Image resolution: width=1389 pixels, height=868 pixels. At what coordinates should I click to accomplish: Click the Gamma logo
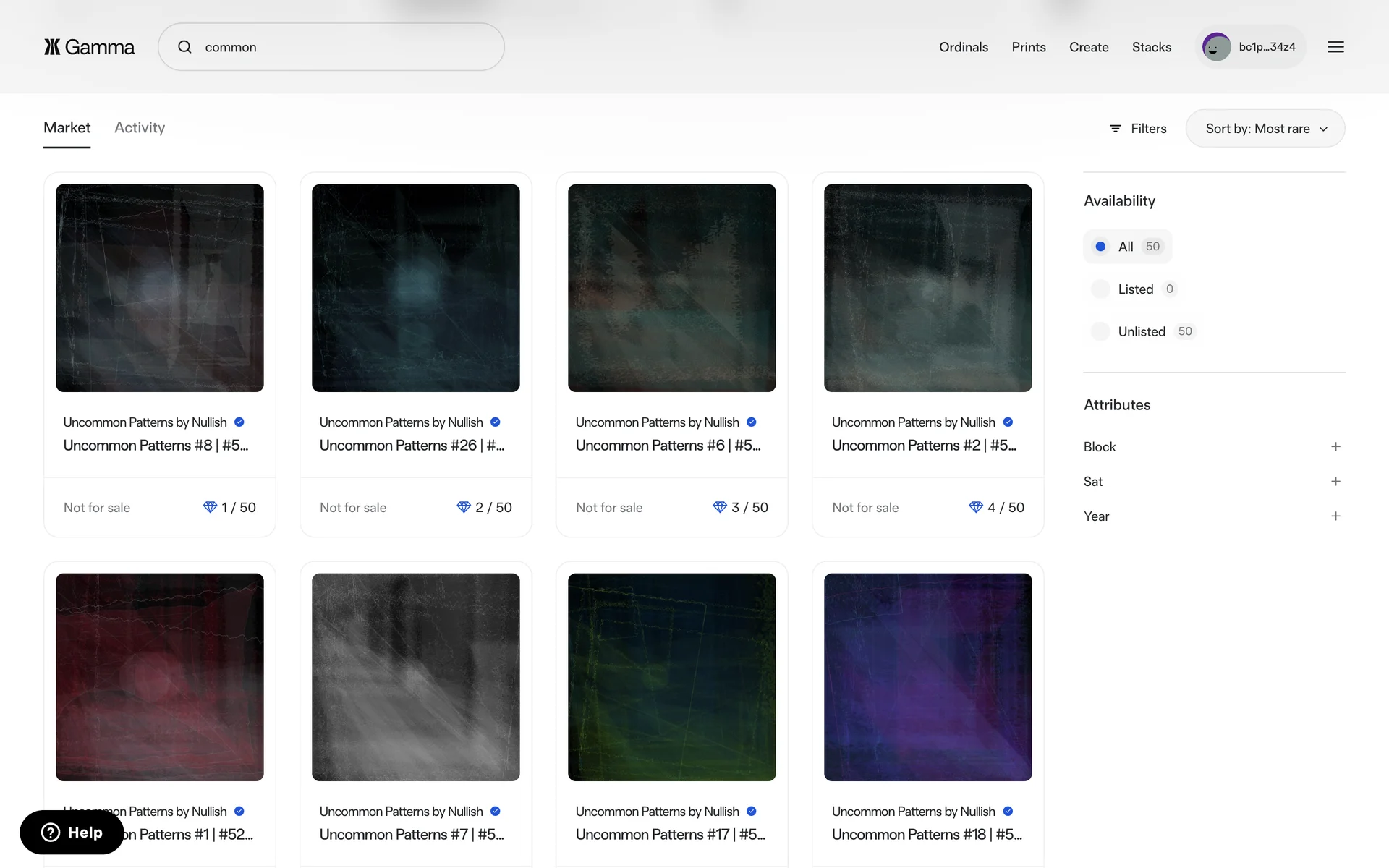point(89,47)
